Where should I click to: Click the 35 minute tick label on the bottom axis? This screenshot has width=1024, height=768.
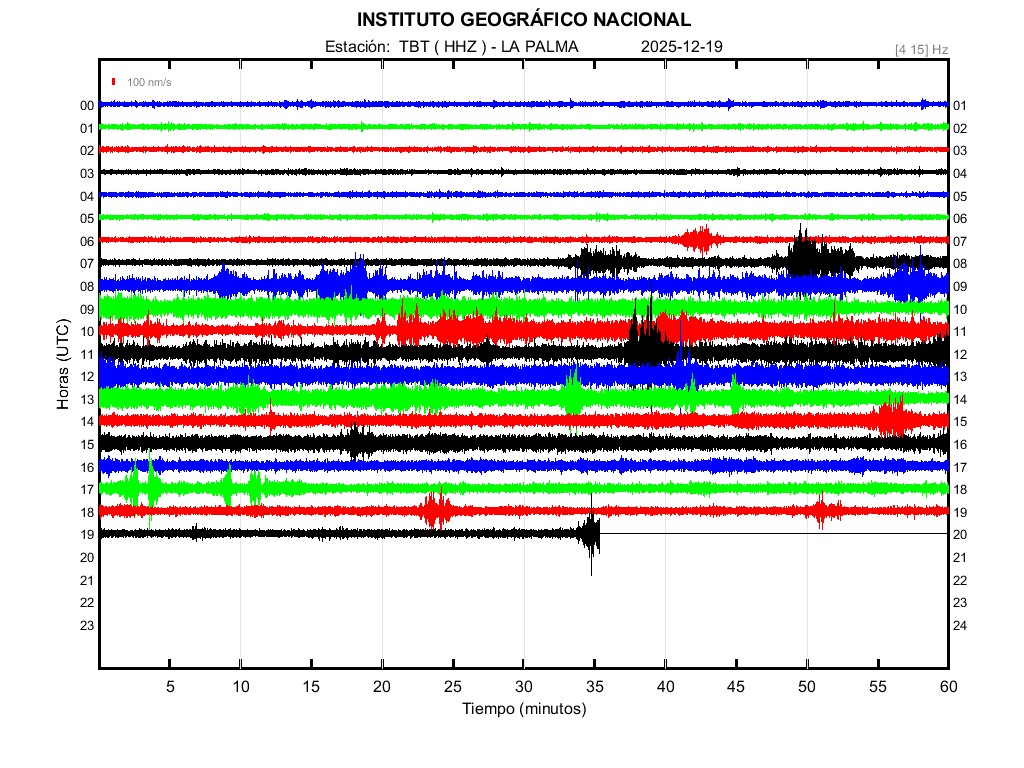(x=595, y=687)
